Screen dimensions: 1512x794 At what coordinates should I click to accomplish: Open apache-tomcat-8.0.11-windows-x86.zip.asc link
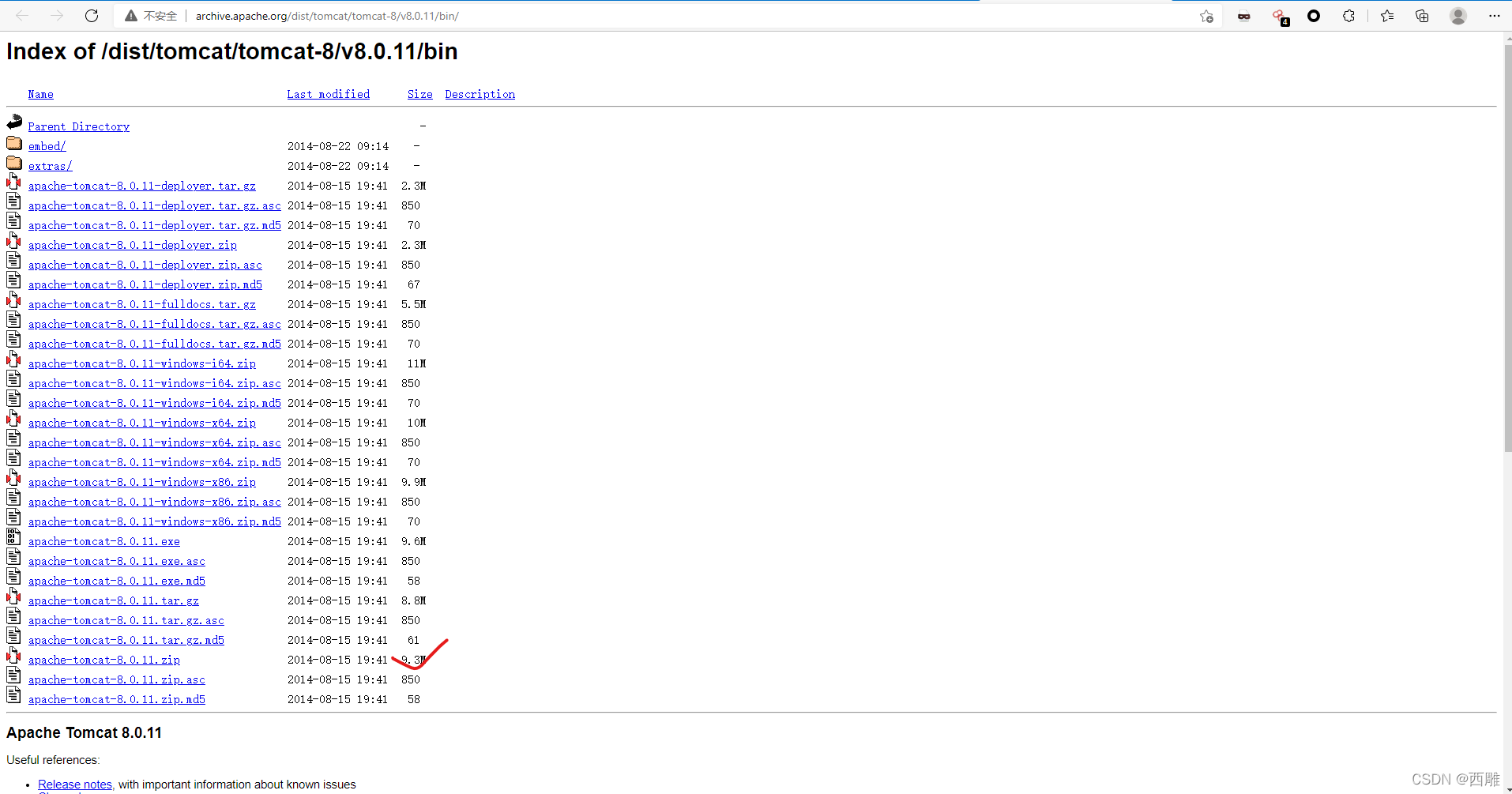(155, 502)
